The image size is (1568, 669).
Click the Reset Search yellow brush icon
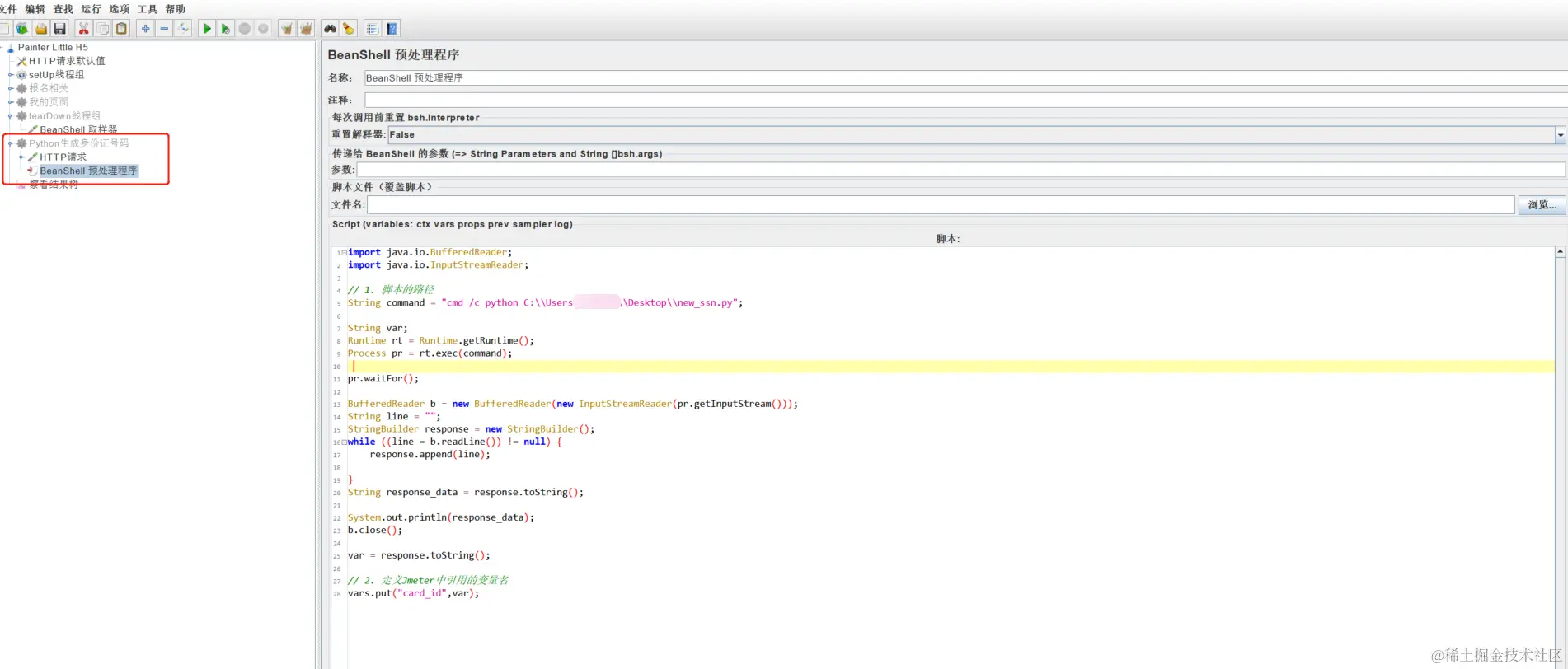coord(349,29)
